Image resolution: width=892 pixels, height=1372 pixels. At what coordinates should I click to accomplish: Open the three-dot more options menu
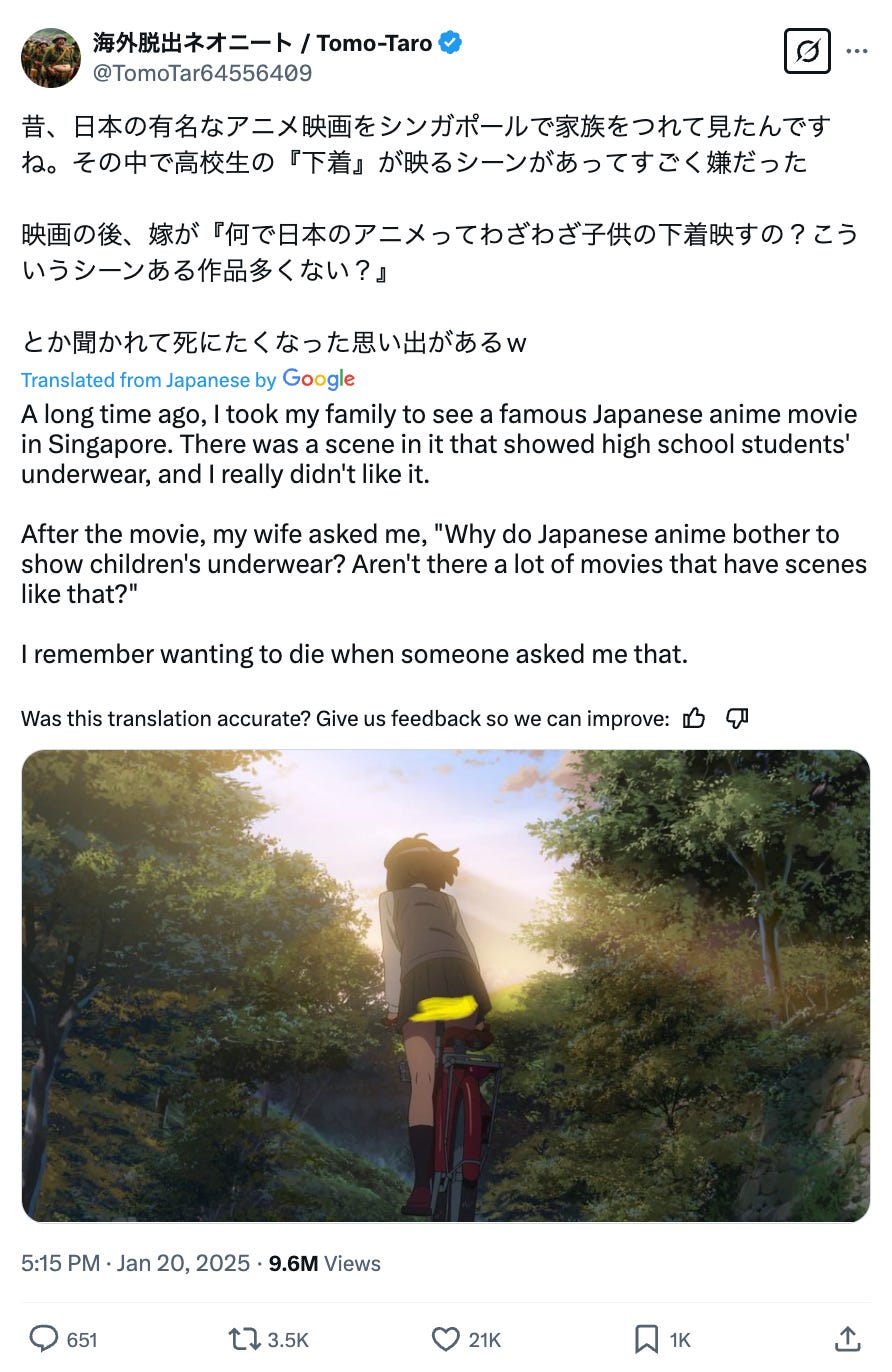point(857,50)
